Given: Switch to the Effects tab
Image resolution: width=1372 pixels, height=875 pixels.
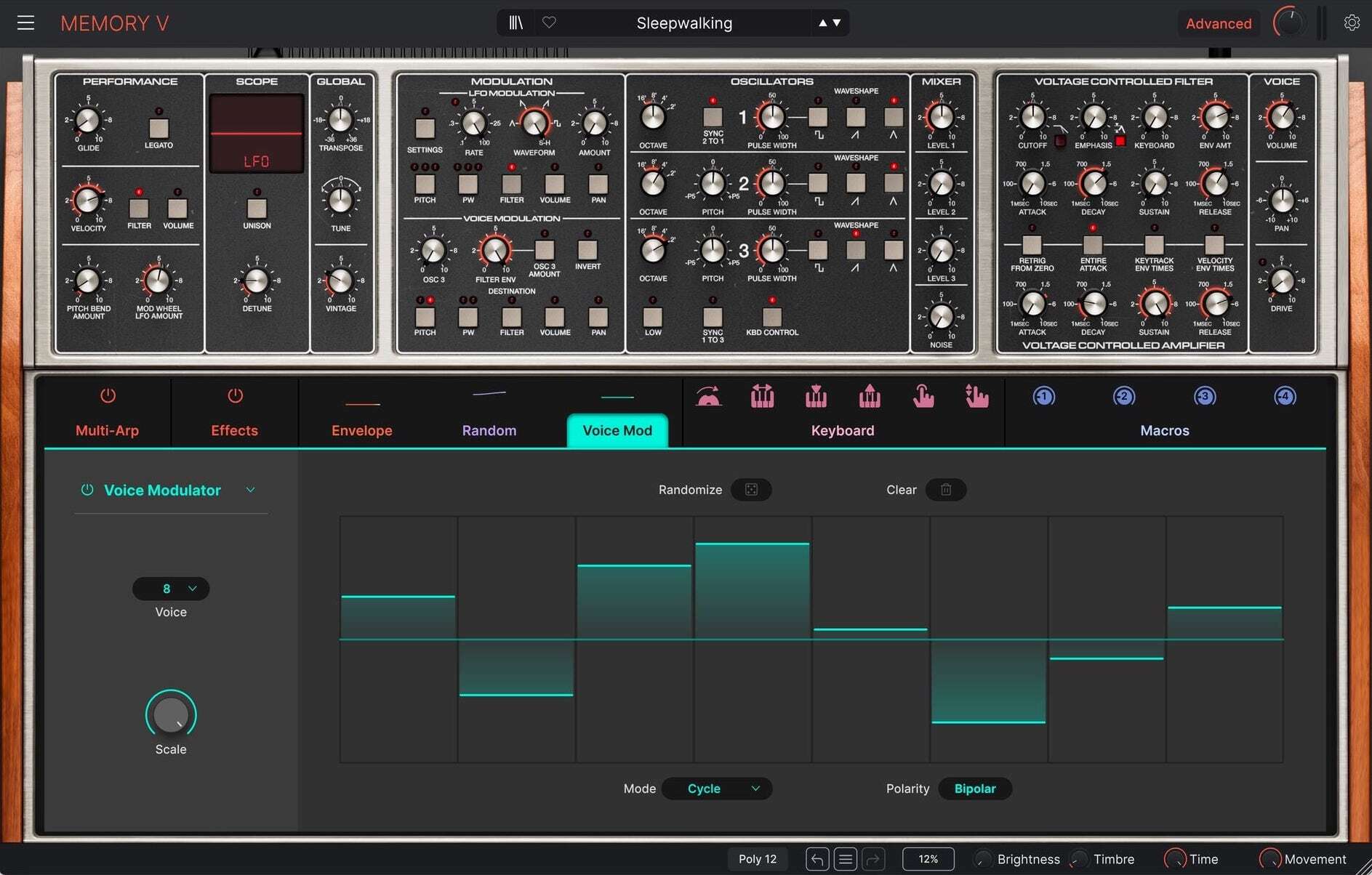Looking at the screenshot, I should (235, 430).
